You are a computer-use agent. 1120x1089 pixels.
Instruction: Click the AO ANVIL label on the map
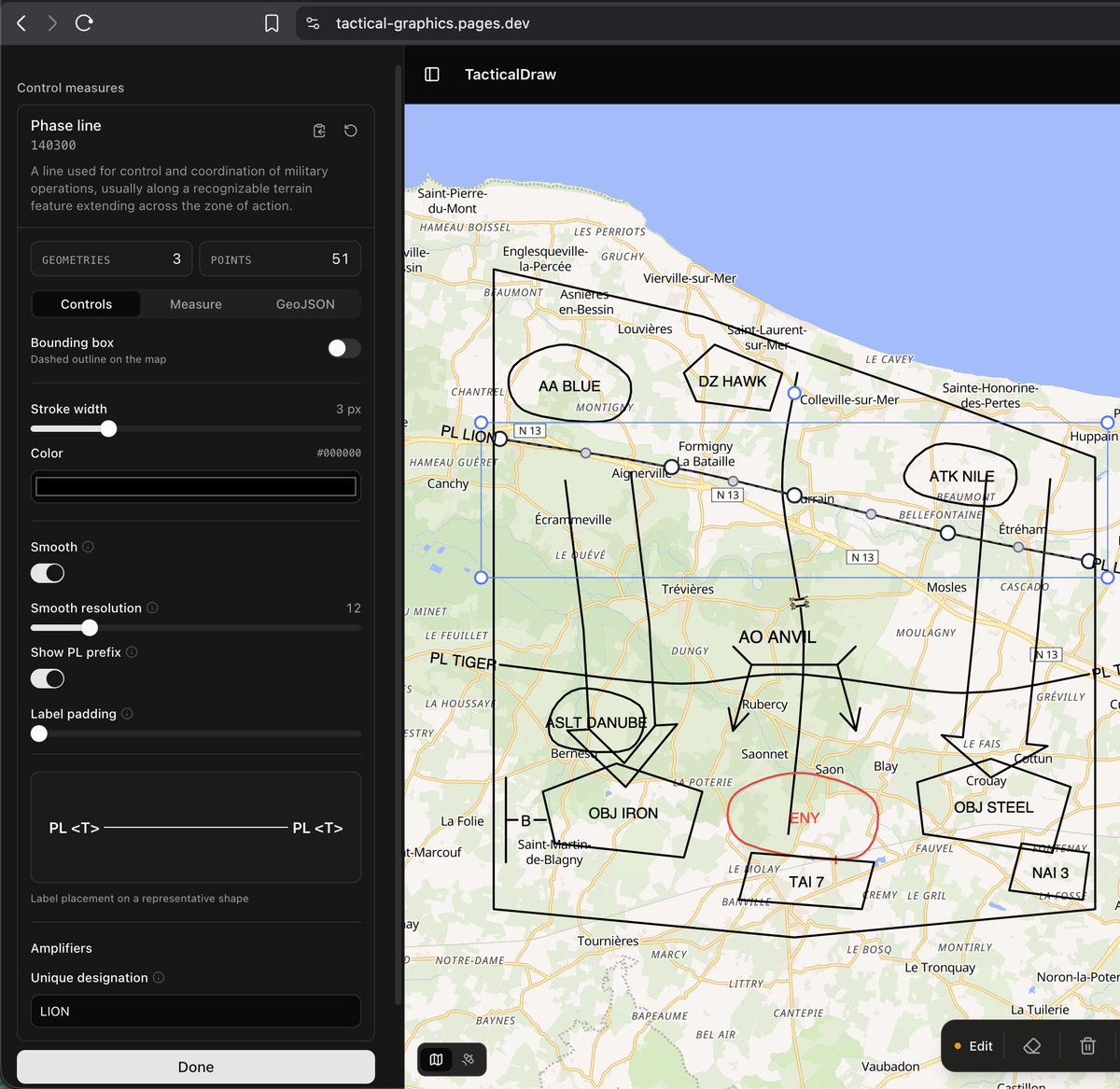pyautogui.click(x=777, y=637)
